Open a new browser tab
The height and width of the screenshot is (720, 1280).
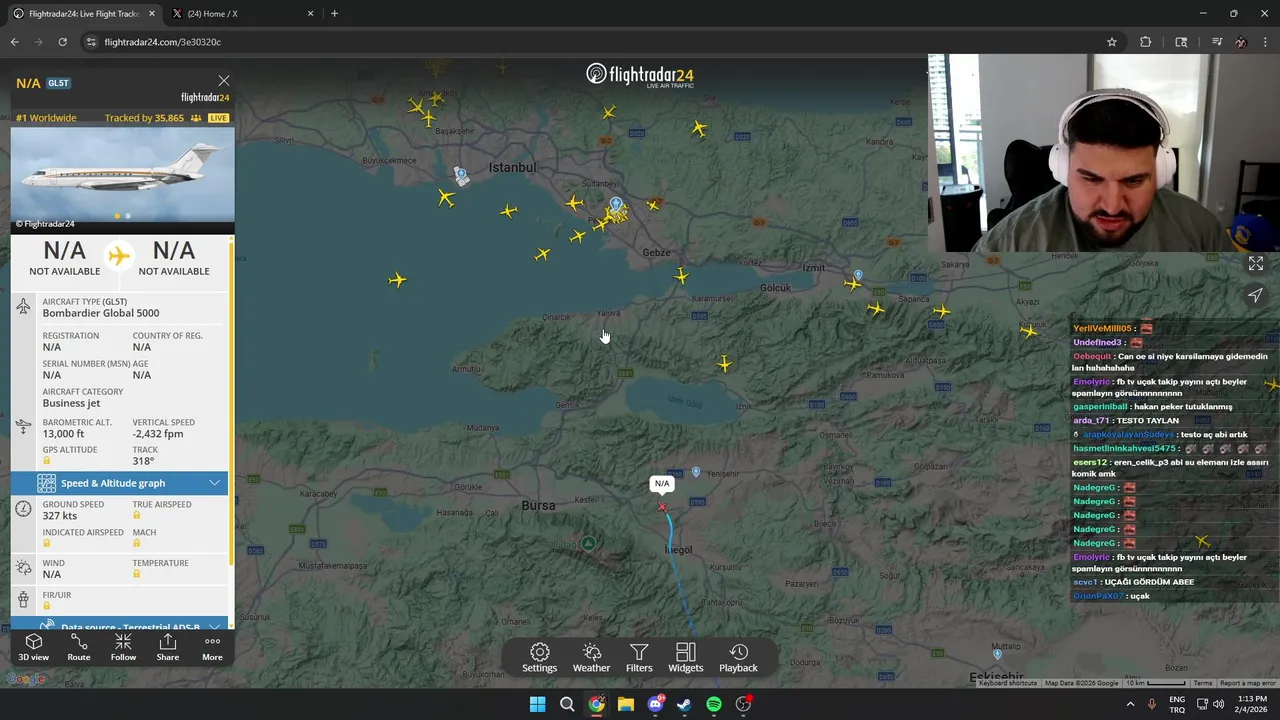click(334, 14)
